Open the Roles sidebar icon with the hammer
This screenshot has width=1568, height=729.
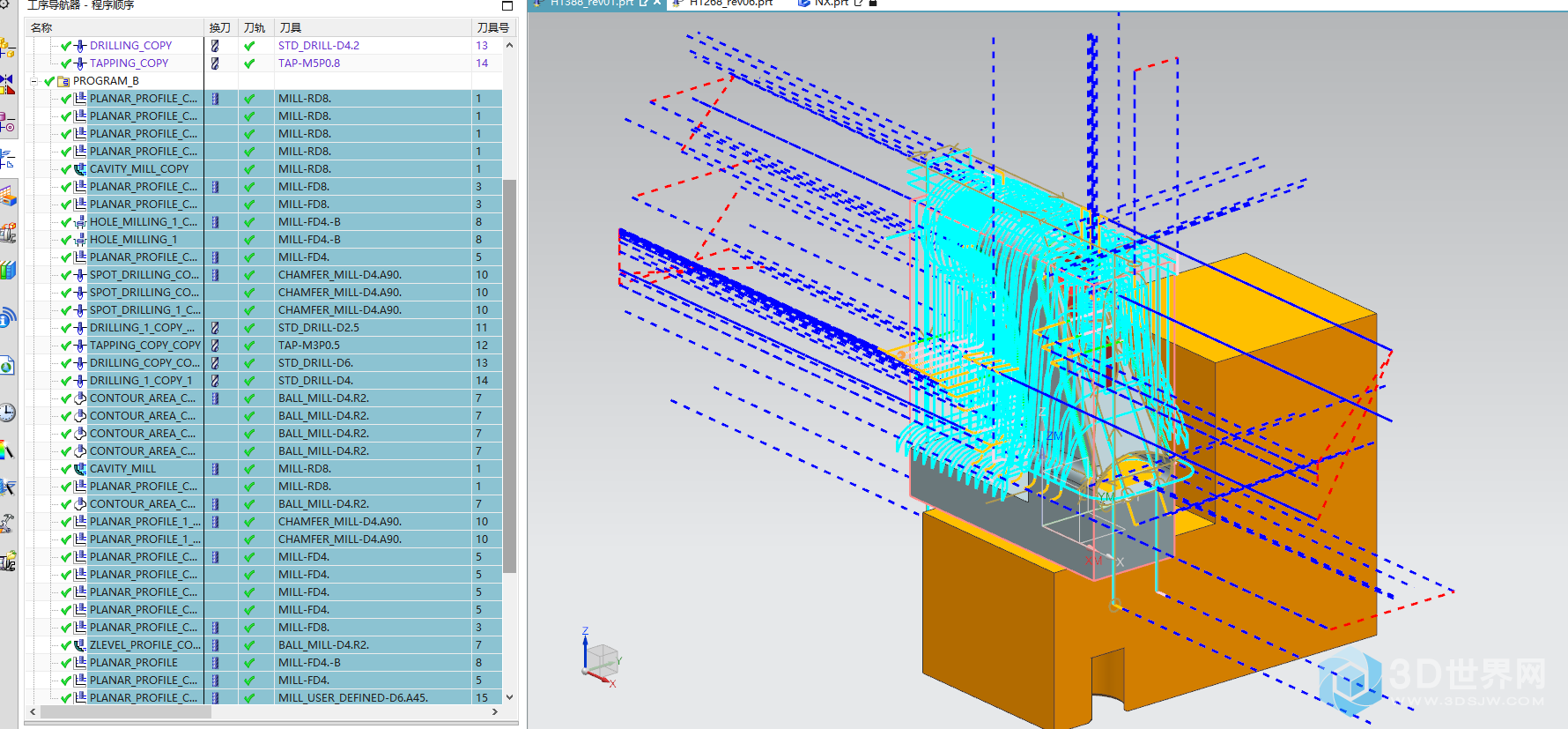click(7, 524)
